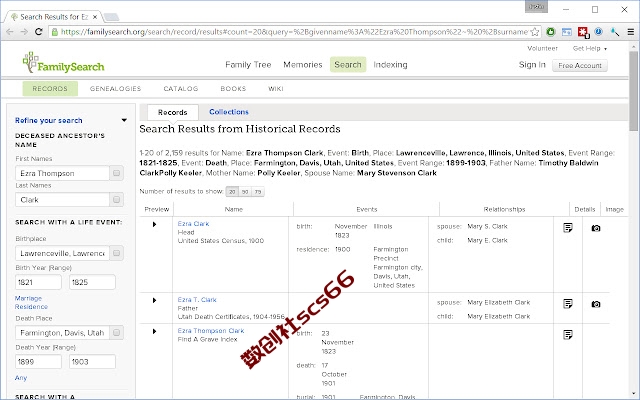This screenshot has height=400, width=640.
Task: Open camera image icon for Ezra T. Clark row
Action: click(x=596, y=304)
